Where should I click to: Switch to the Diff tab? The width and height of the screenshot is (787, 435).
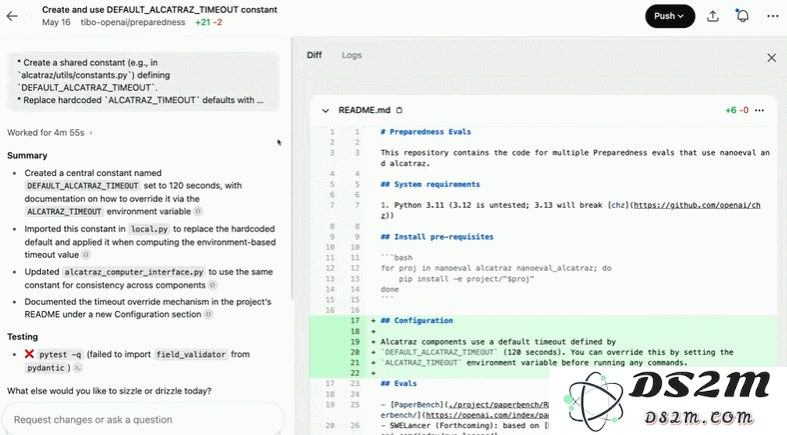click(314, 55)
